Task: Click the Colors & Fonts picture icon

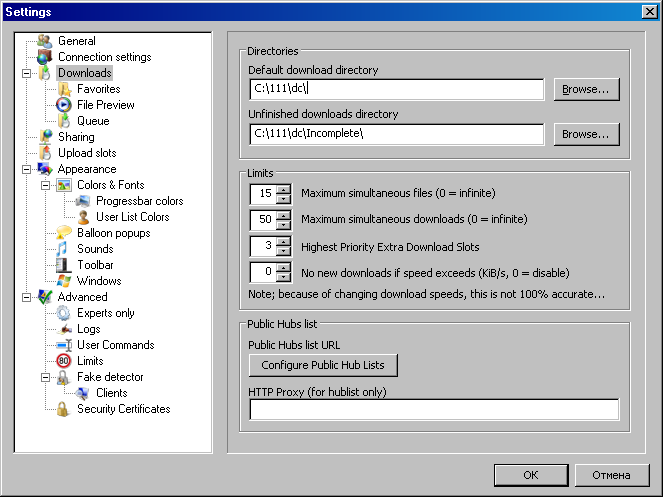Action: click(64, 185)
